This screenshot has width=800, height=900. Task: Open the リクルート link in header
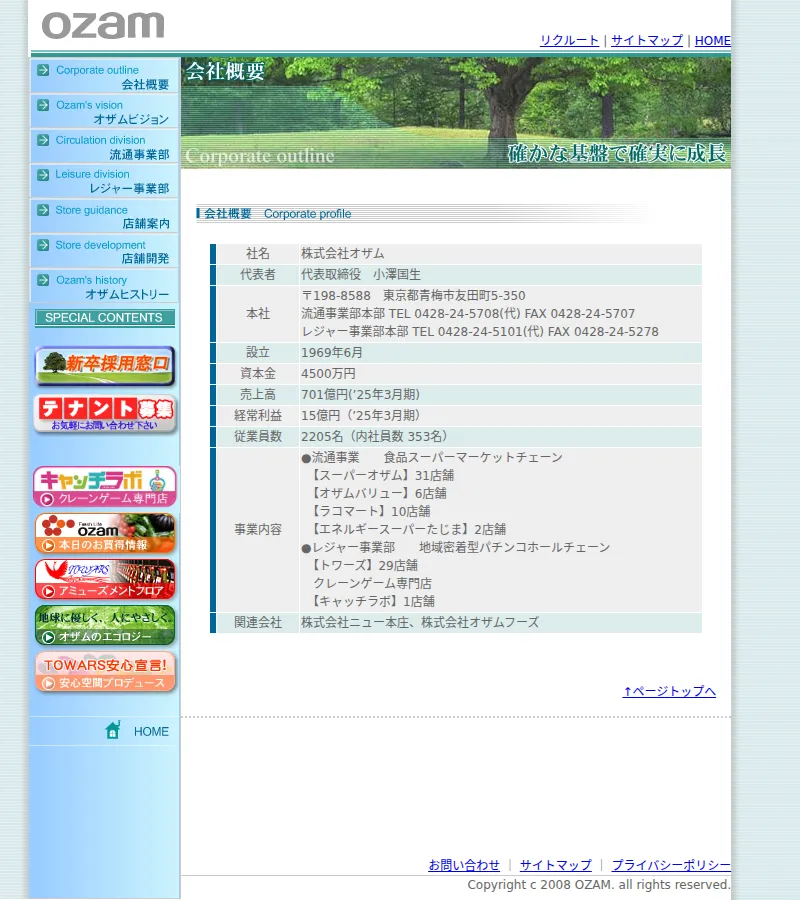click(569, 40)
